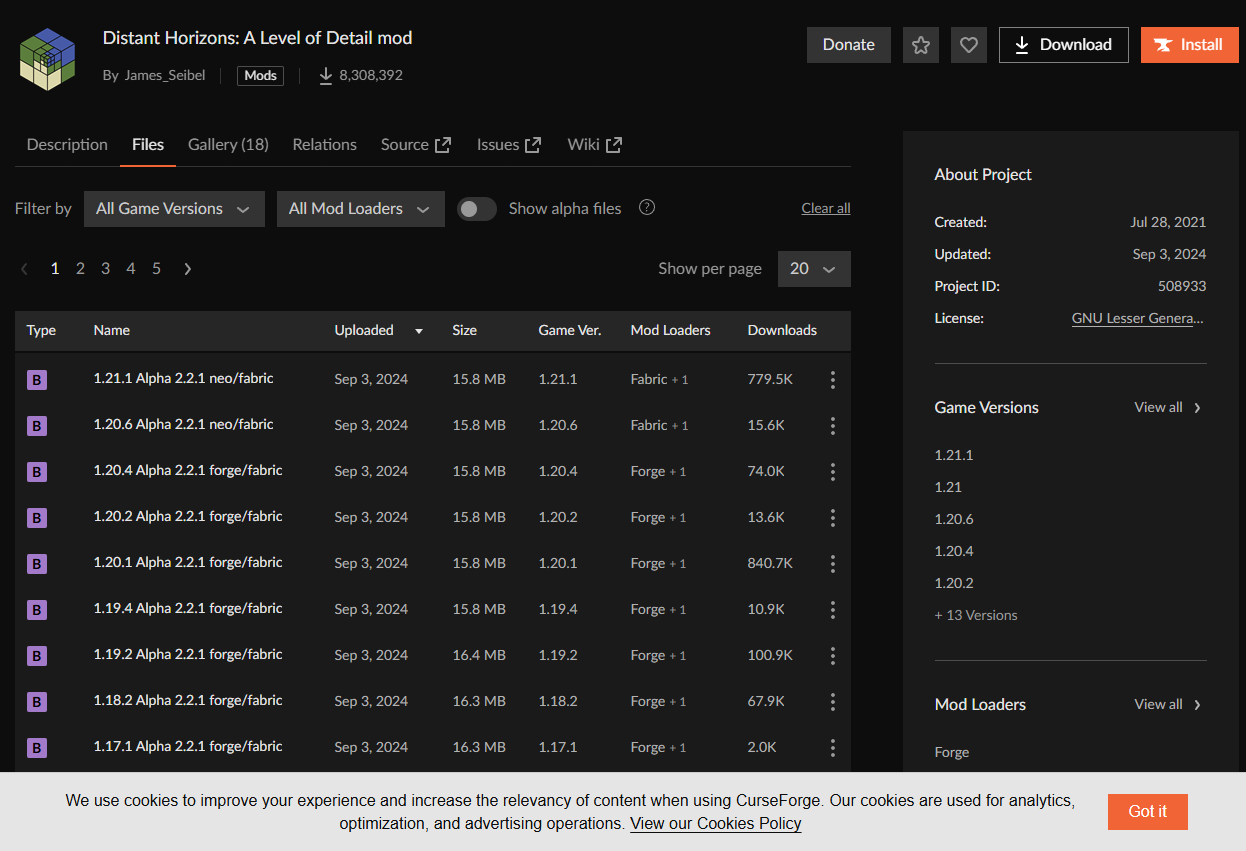Open the Gallery (18) tab
This screenshot has height=851, width=1246.
[x=228, y=145]
